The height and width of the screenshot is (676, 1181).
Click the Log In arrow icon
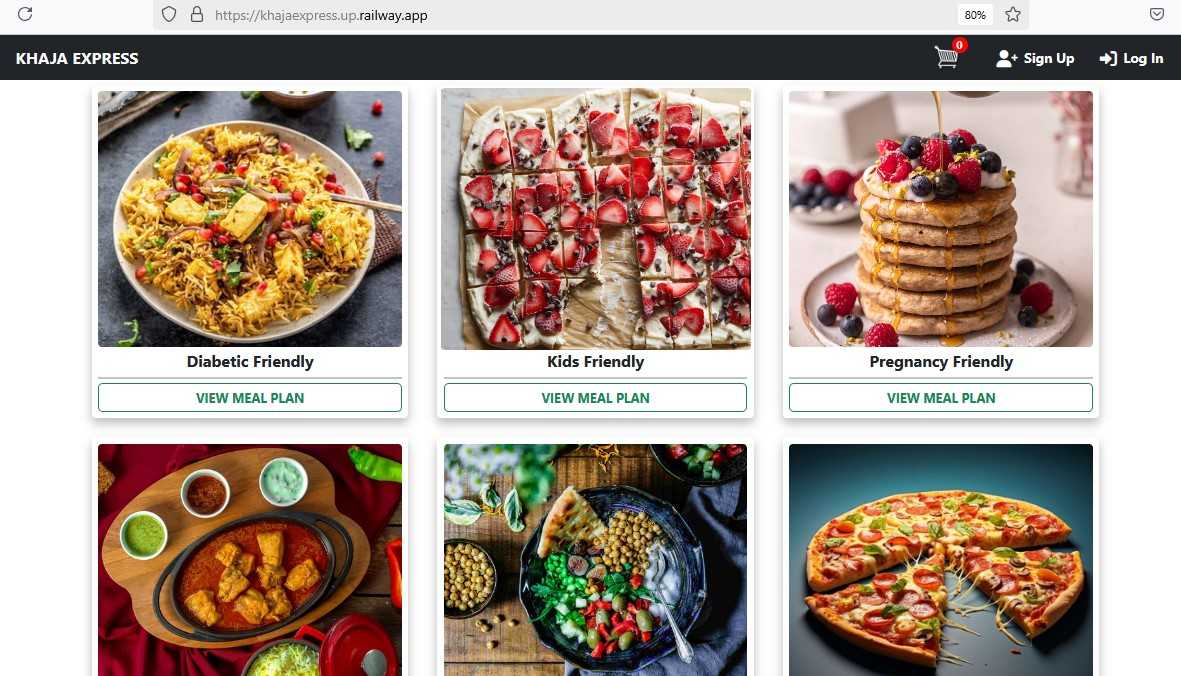pyautogui.click(x=1108, y=59)
